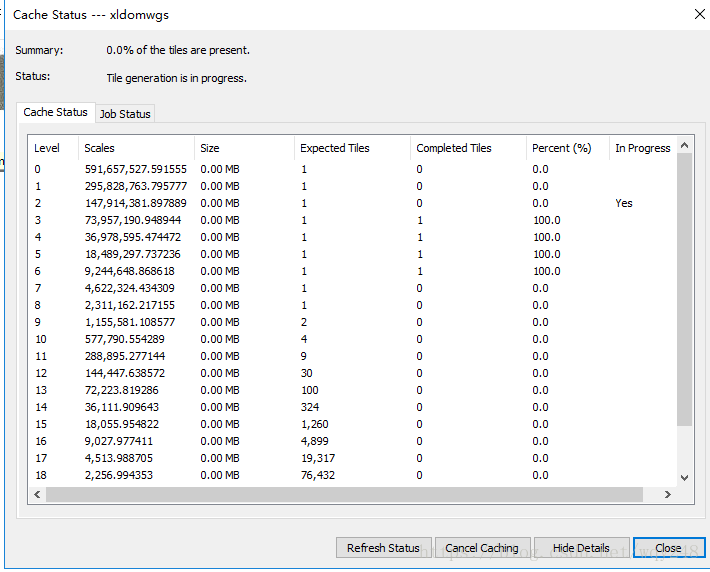Select scale 577,790.554289 row
This screenshot has width=710, height=572.
[x=352, y=339]
